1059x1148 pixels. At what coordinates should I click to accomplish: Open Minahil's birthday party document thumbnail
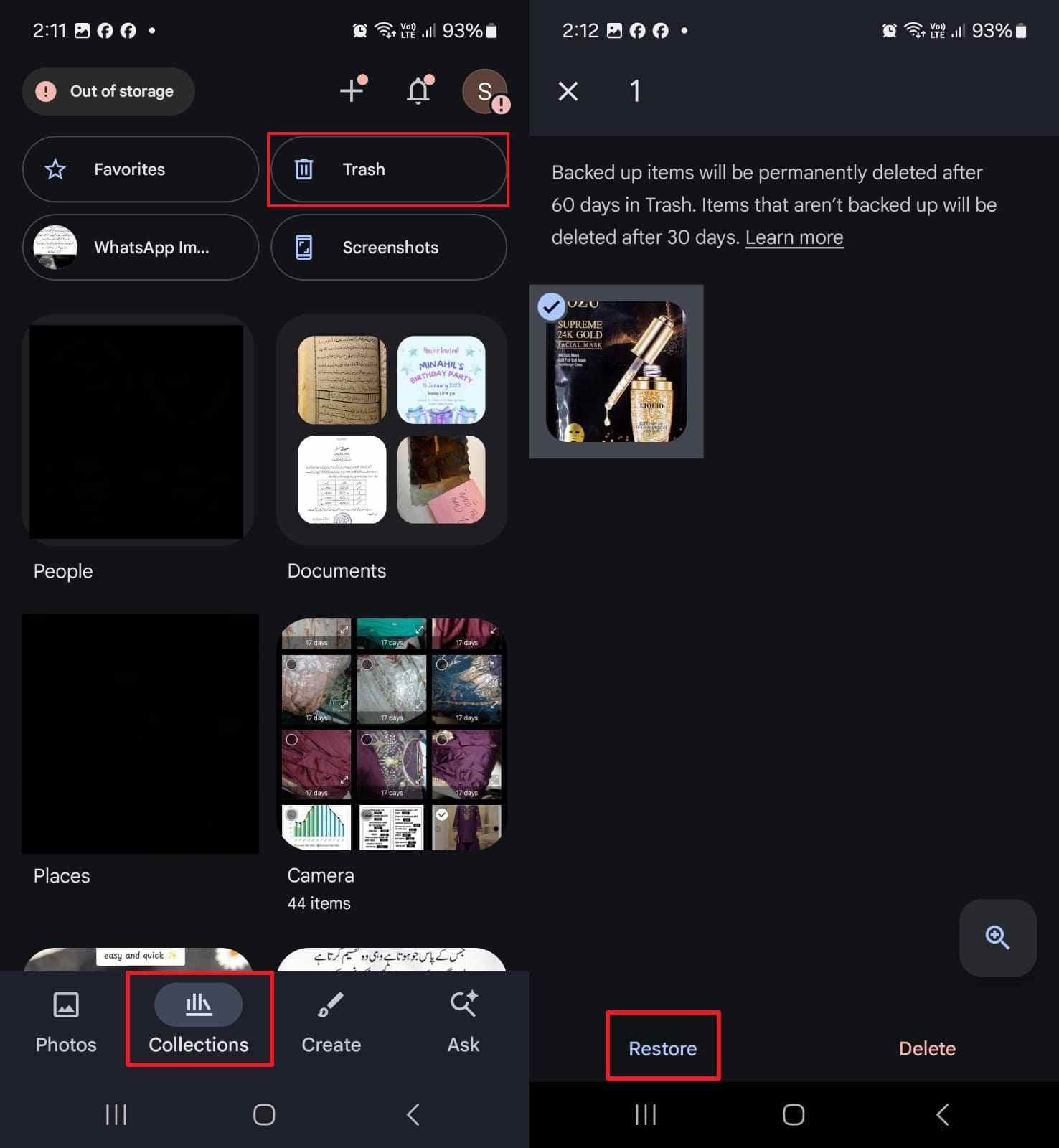tap(441, 380)
